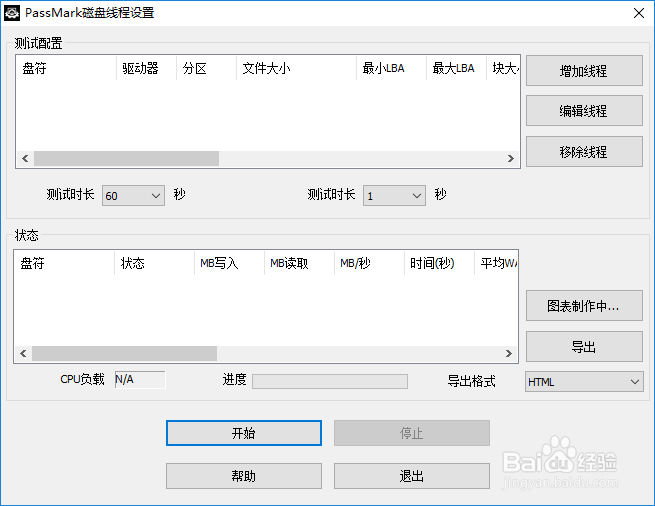Viewport: 655px width, 506px height.
Task: Expand the 导出格式 HTML dropdown
Action: (x=584, y=381)
